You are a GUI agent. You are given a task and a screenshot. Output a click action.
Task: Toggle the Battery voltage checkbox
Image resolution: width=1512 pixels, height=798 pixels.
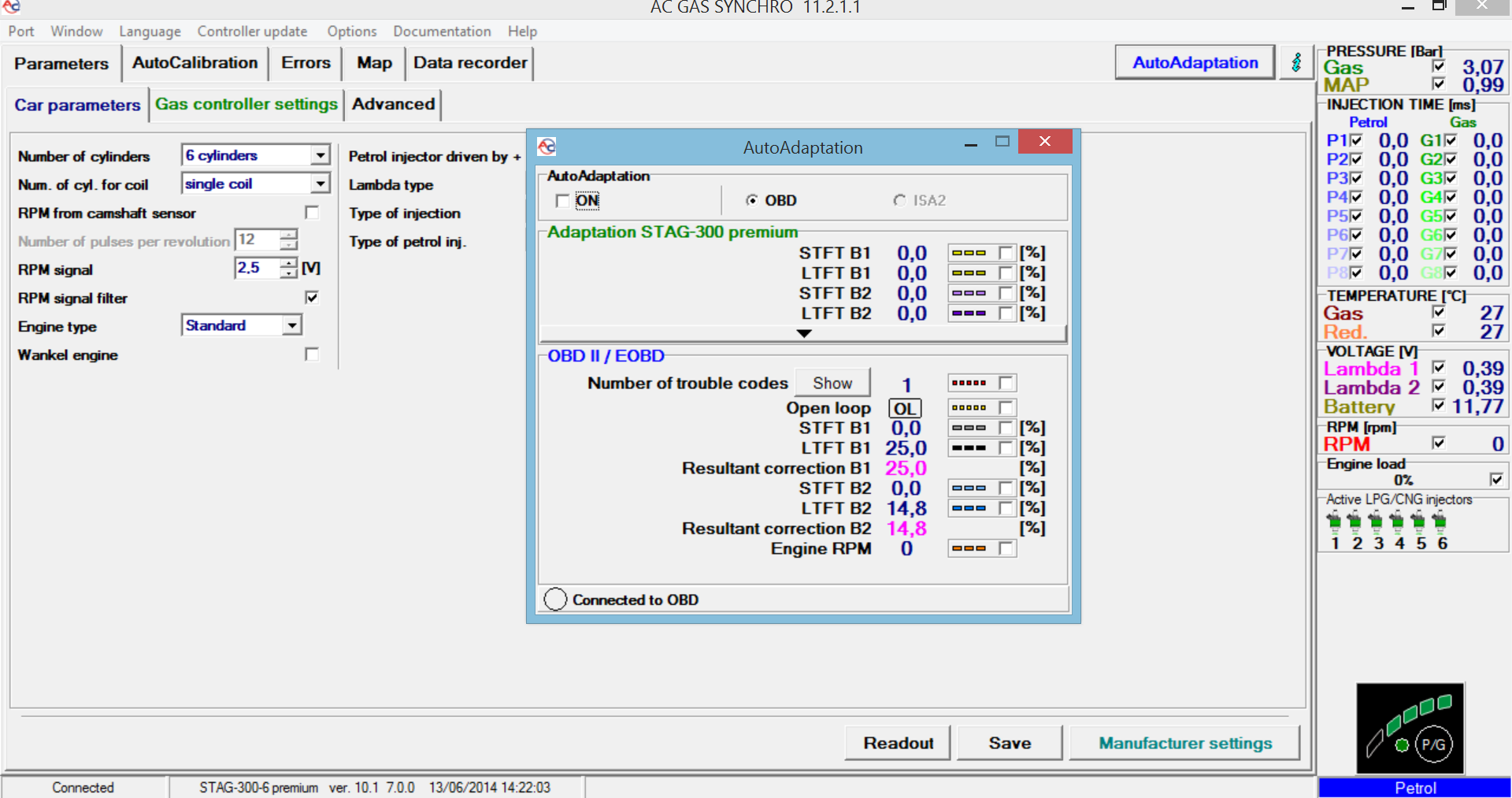tap(1439, 405)
